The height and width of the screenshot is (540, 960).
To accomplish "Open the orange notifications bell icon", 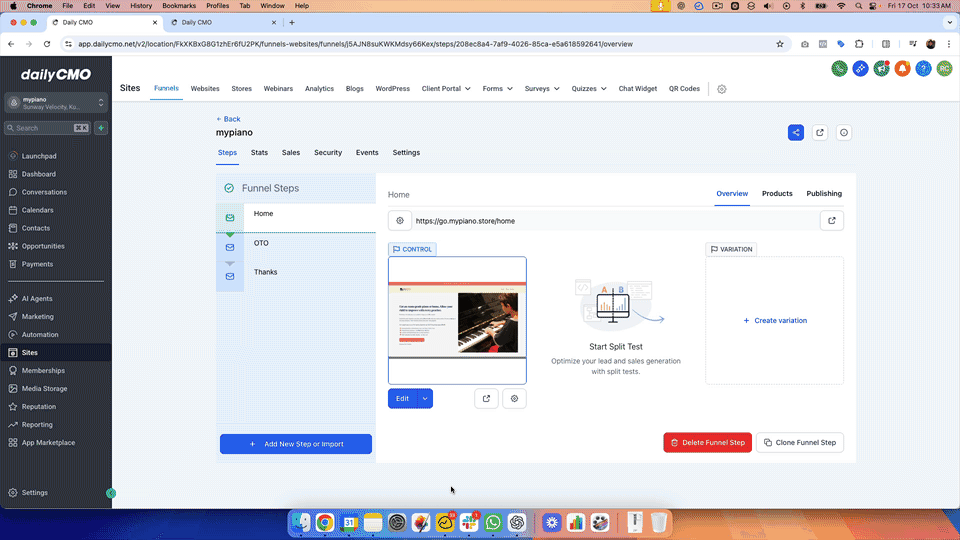I will click(x=902, y=68).
